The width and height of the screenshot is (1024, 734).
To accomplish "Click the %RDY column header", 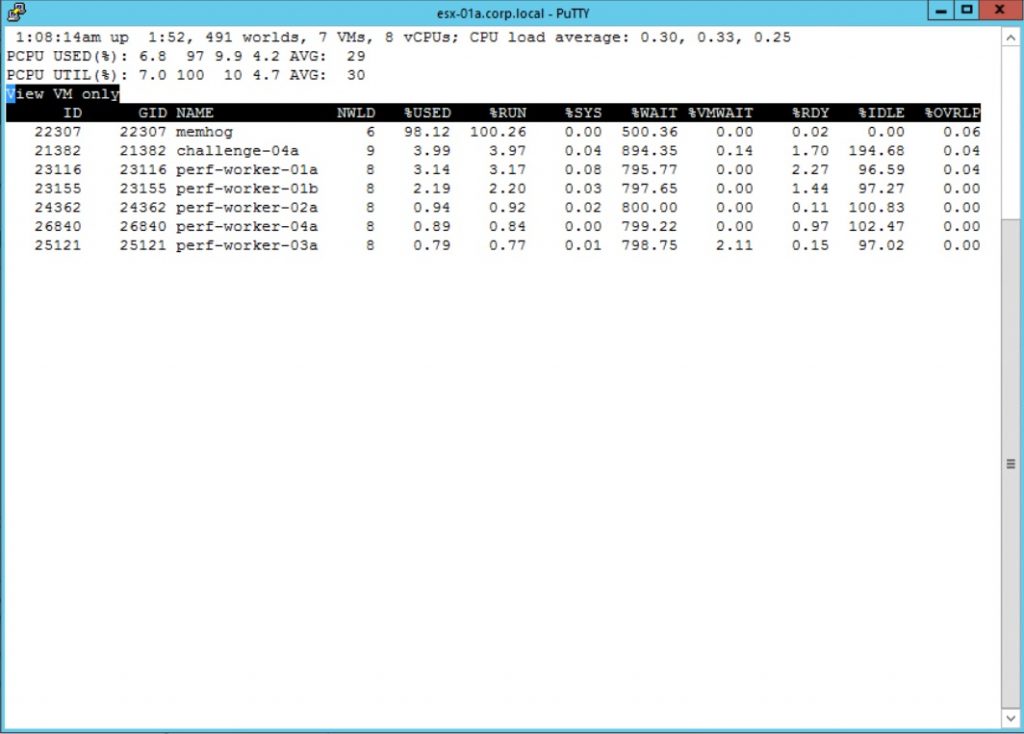I will pos(810,113).
